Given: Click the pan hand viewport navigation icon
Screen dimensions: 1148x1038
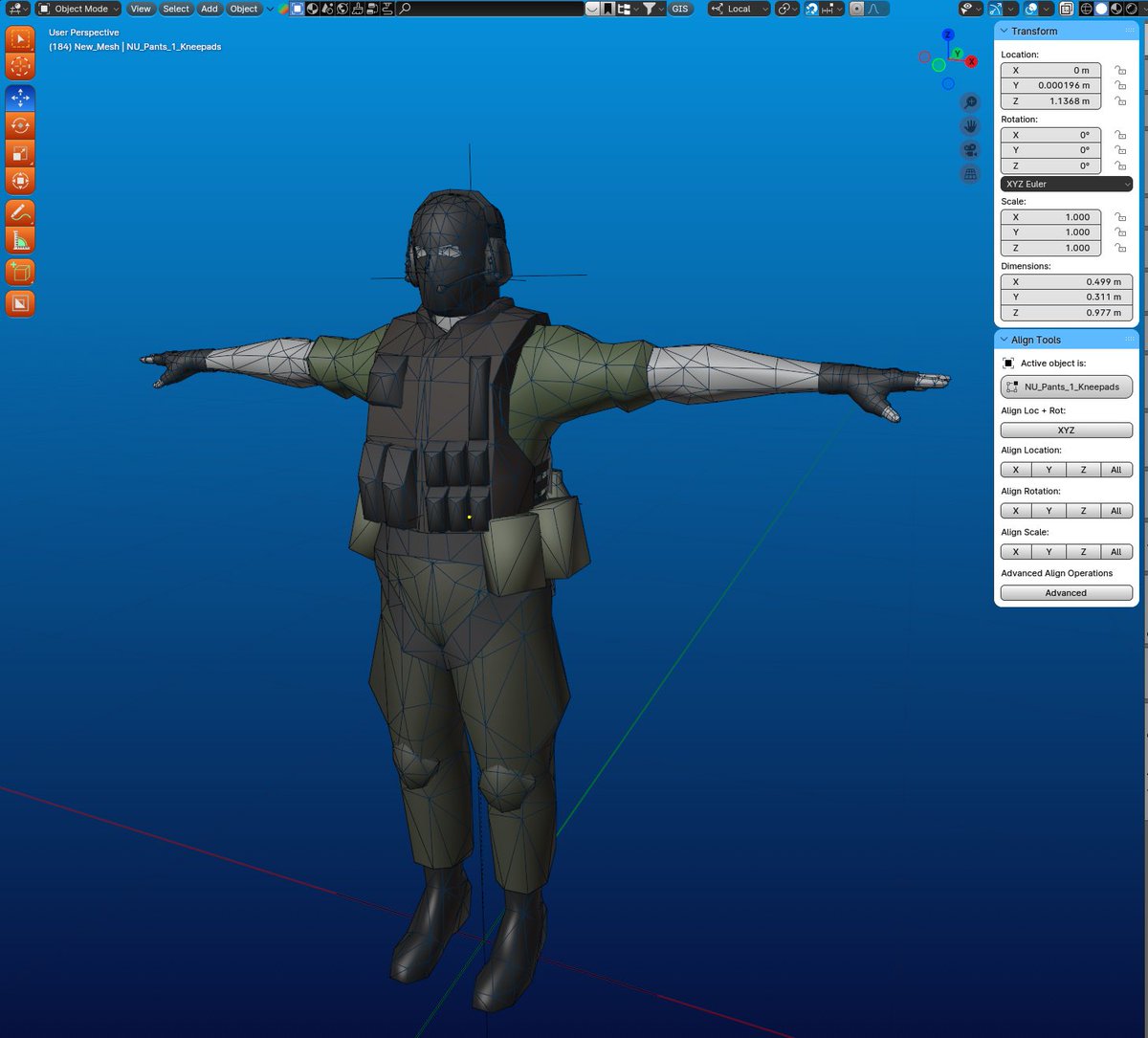Looking at the screenshot, I should (x=970, y=126).
